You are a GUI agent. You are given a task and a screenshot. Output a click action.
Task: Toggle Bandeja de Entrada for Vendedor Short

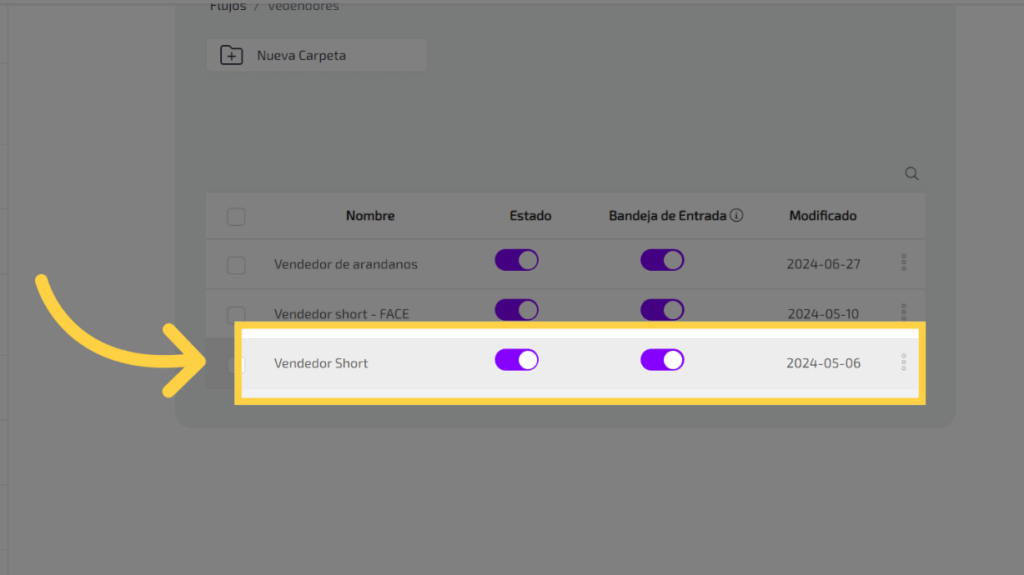[662, 360]
